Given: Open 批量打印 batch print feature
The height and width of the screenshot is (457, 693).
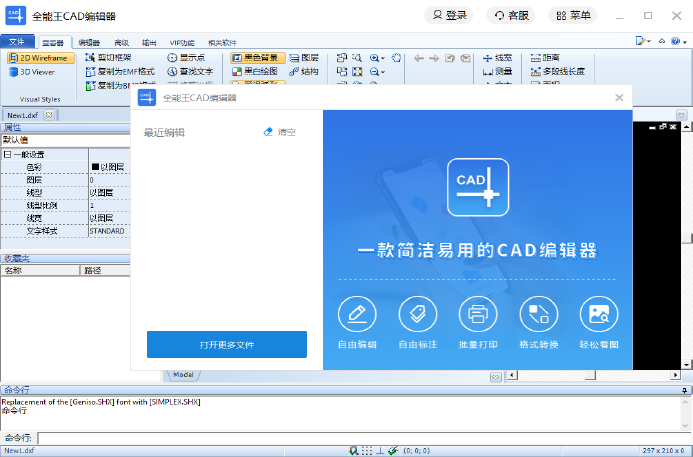Looking at the screenshot, I should [x=478, y=314].
